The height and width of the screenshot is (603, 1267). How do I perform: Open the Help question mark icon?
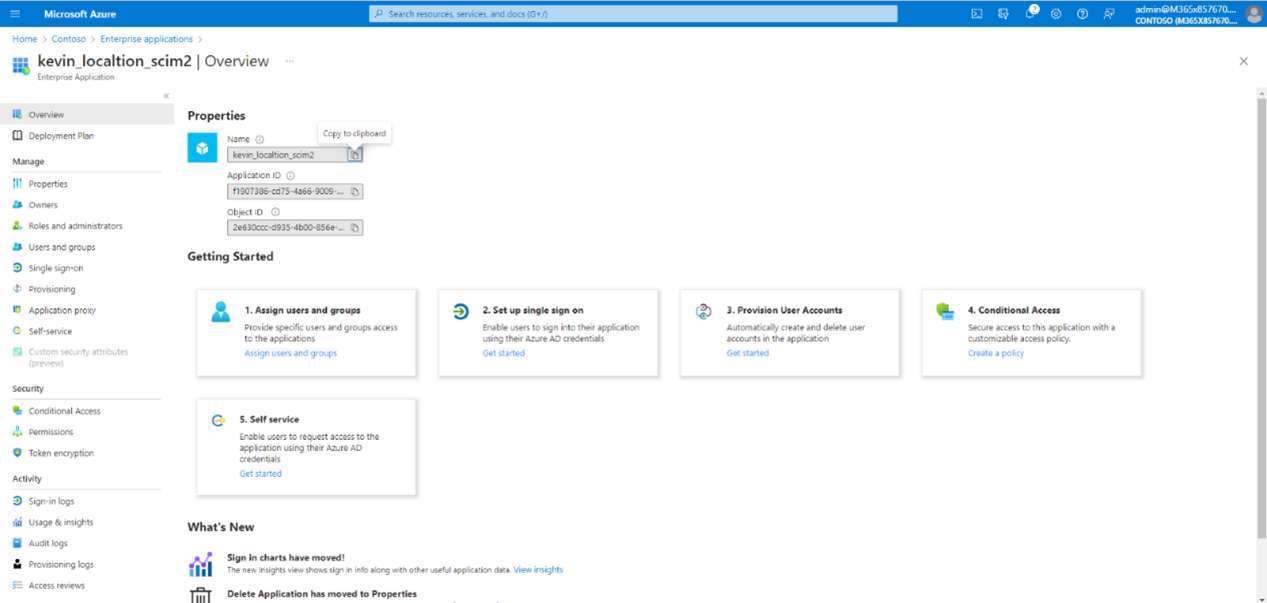point(1082,14)
